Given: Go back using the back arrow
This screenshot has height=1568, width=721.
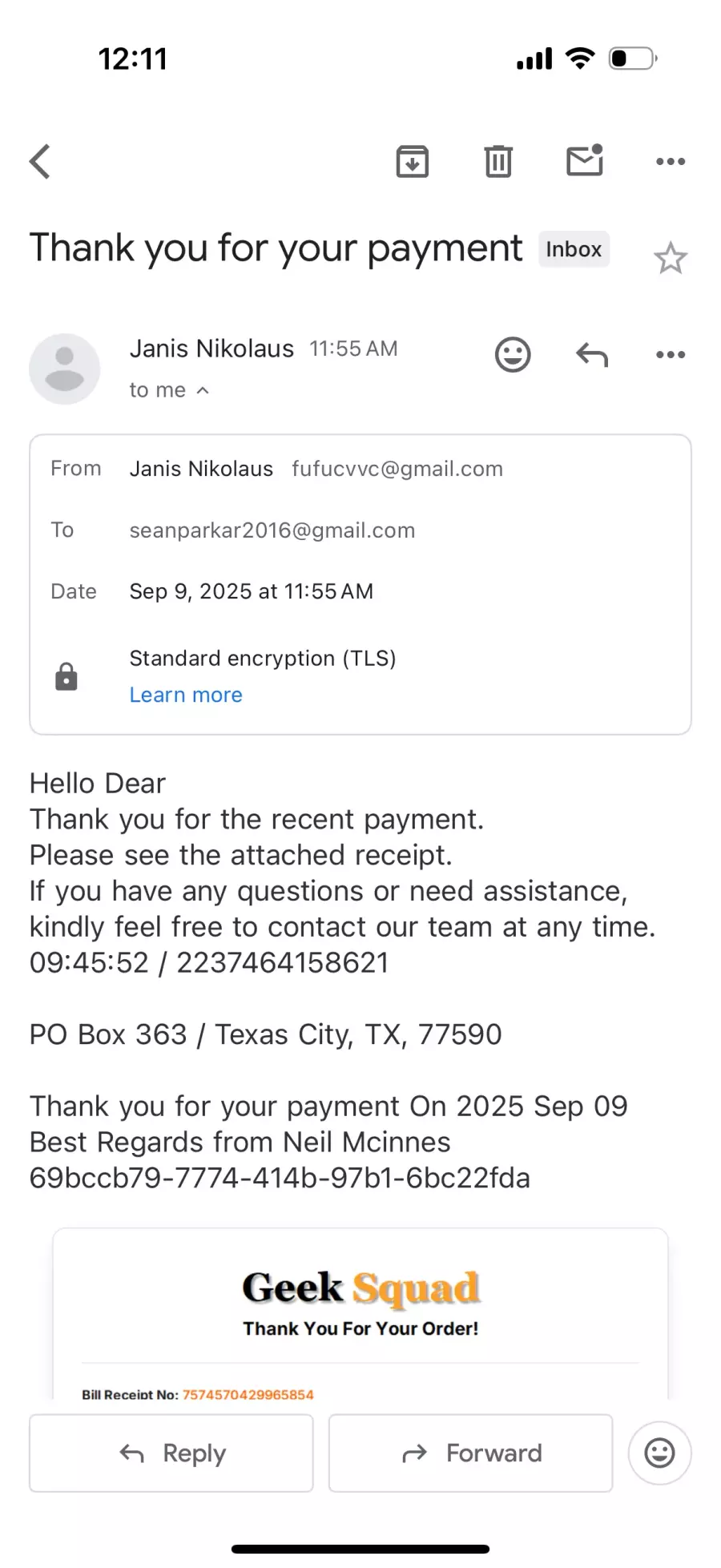Looking at the screenshot, I should pyautogui.click(x=40, y=161).
